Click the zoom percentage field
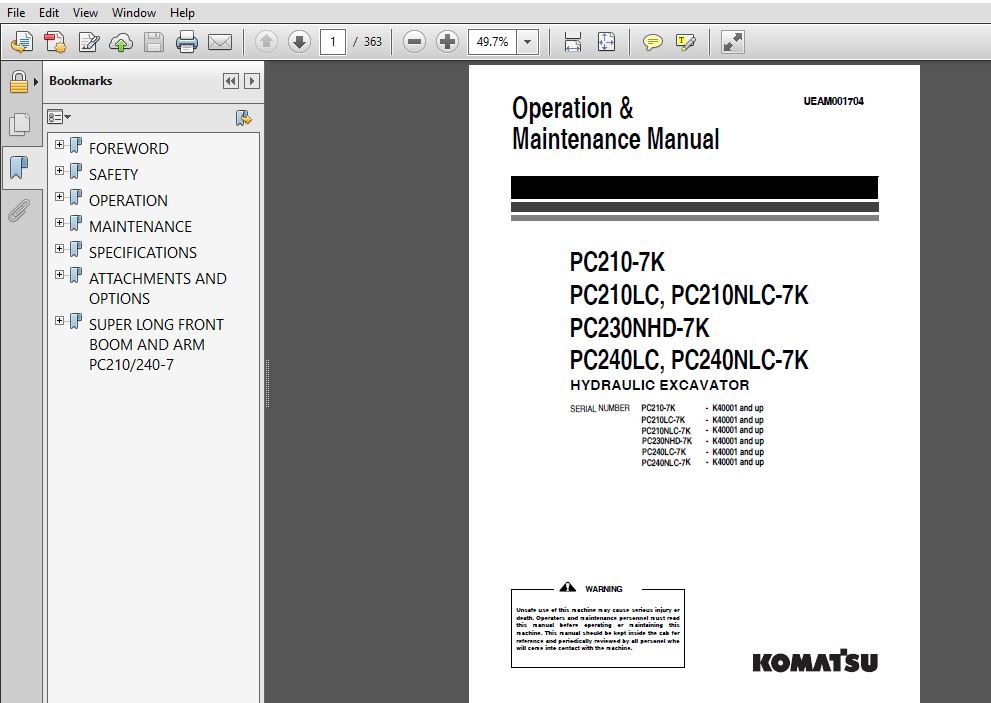Viewport: 991px width, 703px height. (x=492, y=42)
